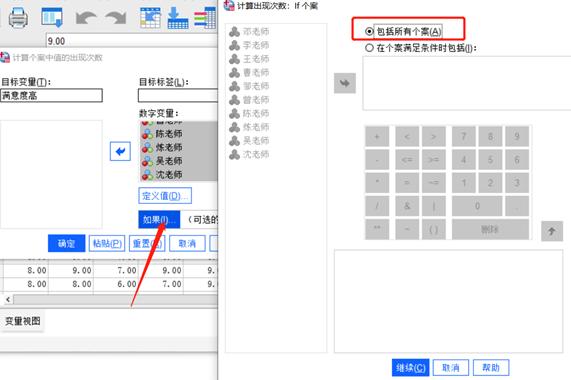Click the 确定 button
The image size is (571, 380).
(67, 243)
